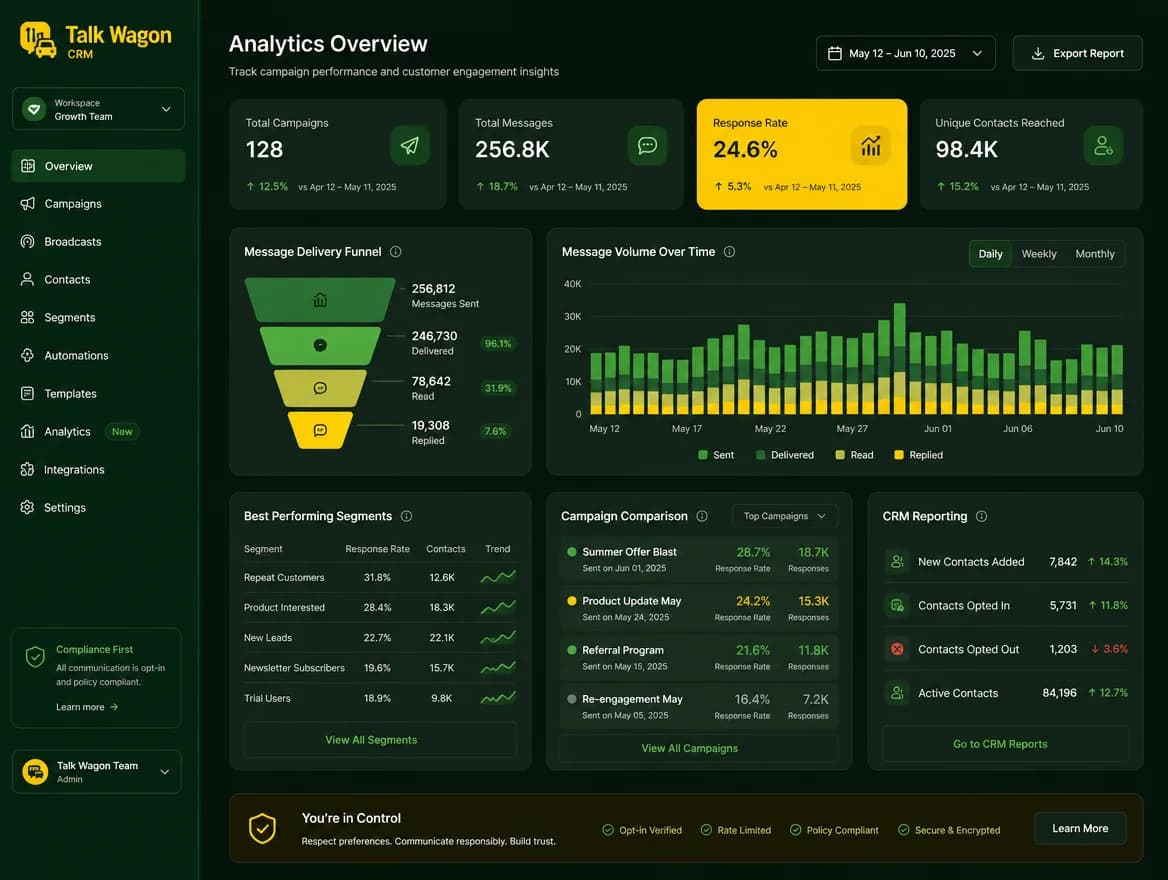1168x880 pixels.
Task: Click the Active Contacts value 84,196
Action: [x=1059, y=693]
